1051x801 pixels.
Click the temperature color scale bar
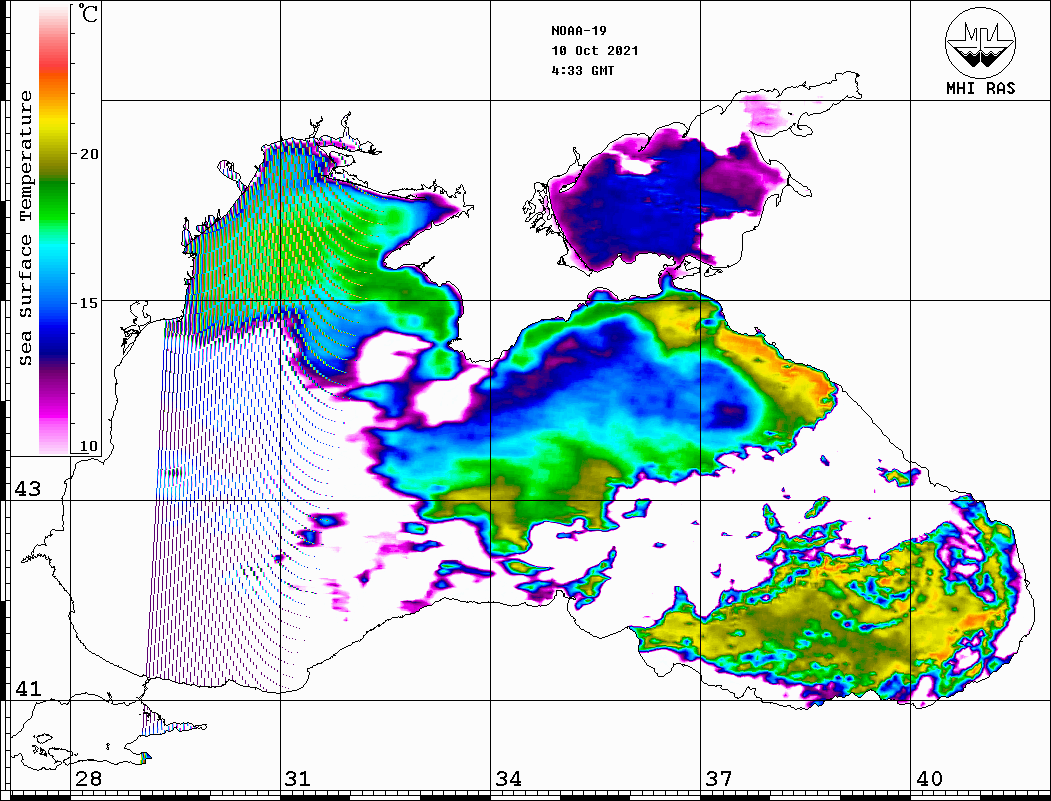pos(54,229)
